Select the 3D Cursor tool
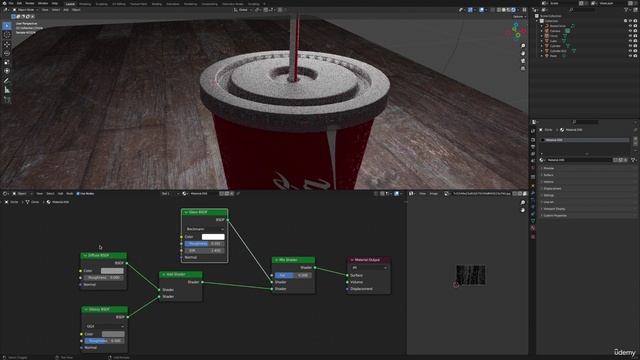640x360 pixels. pyautogui.click(x=7, y=35)
